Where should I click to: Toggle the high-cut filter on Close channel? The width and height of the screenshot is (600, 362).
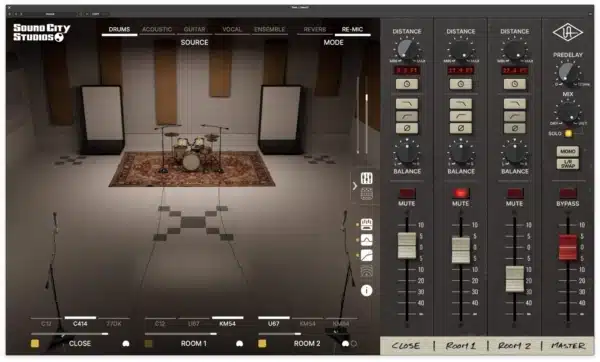(x=407, y=104)
